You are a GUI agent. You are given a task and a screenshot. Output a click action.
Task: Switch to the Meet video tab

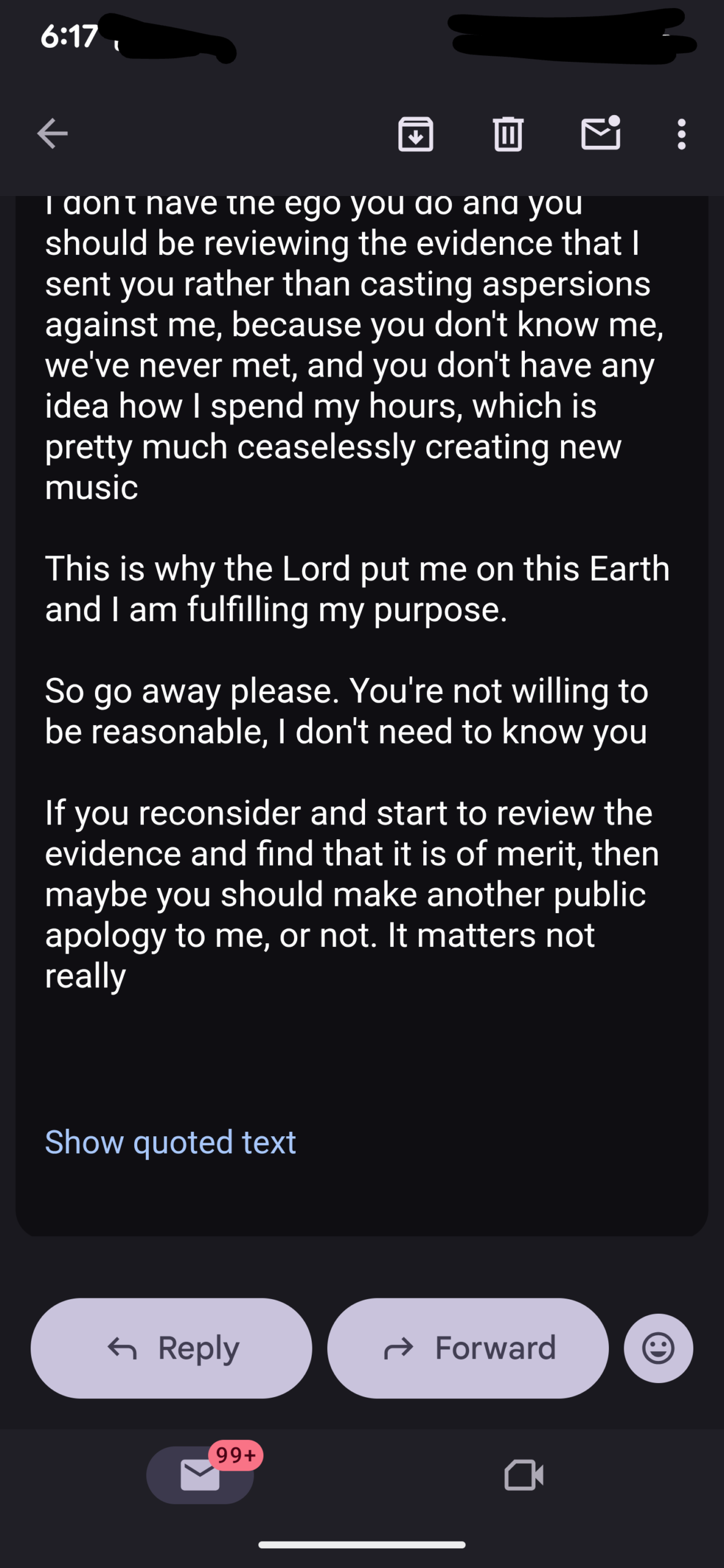[524, 1475]
